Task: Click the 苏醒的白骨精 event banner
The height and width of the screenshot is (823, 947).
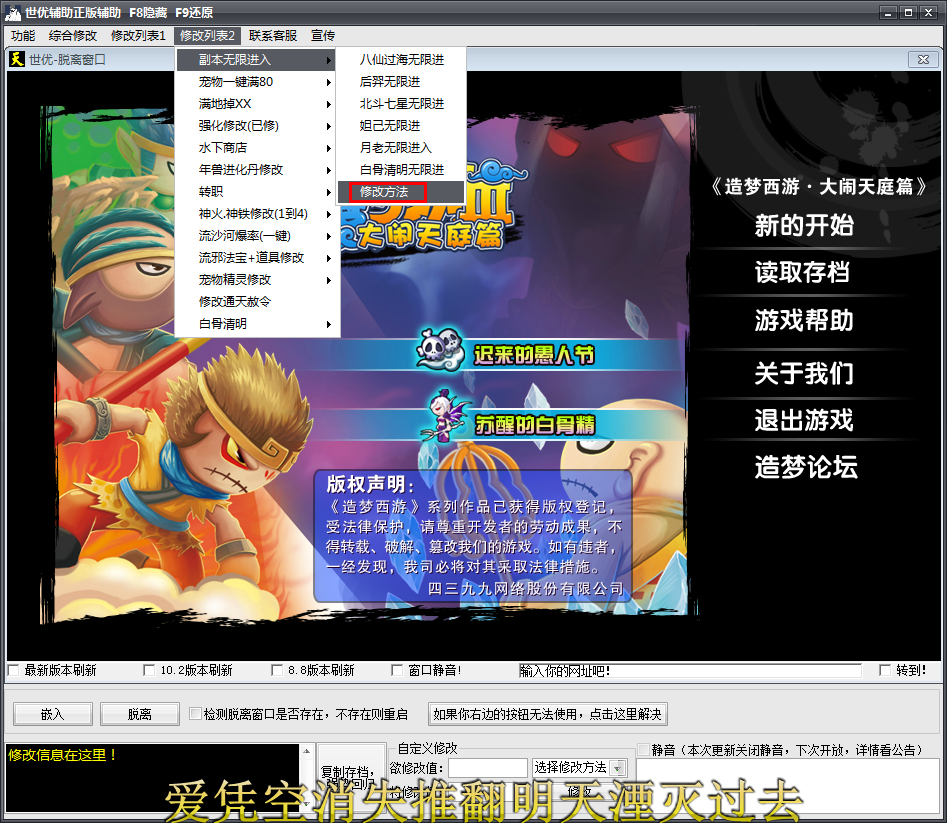Action: pyautogui.click(x=535, y=424)
